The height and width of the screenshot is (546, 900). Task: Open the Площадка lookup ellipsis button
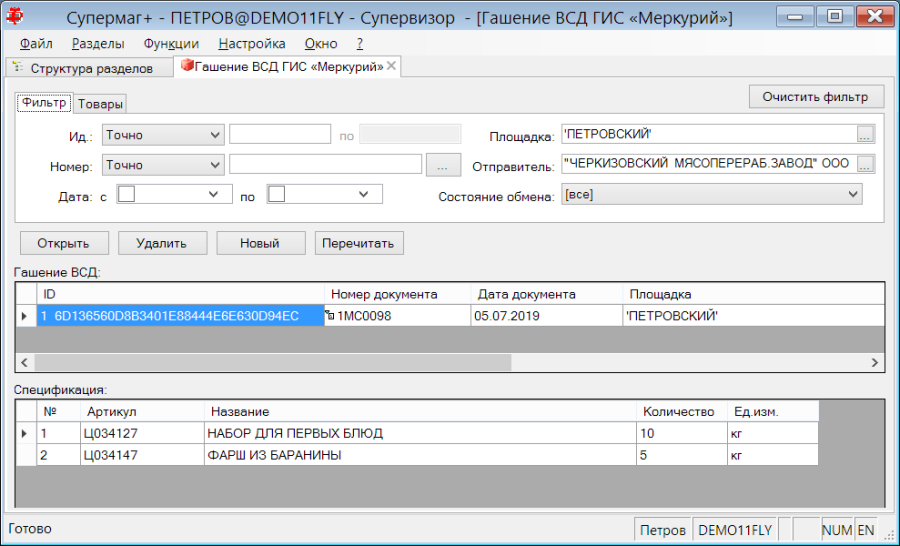tap(866, 134)
